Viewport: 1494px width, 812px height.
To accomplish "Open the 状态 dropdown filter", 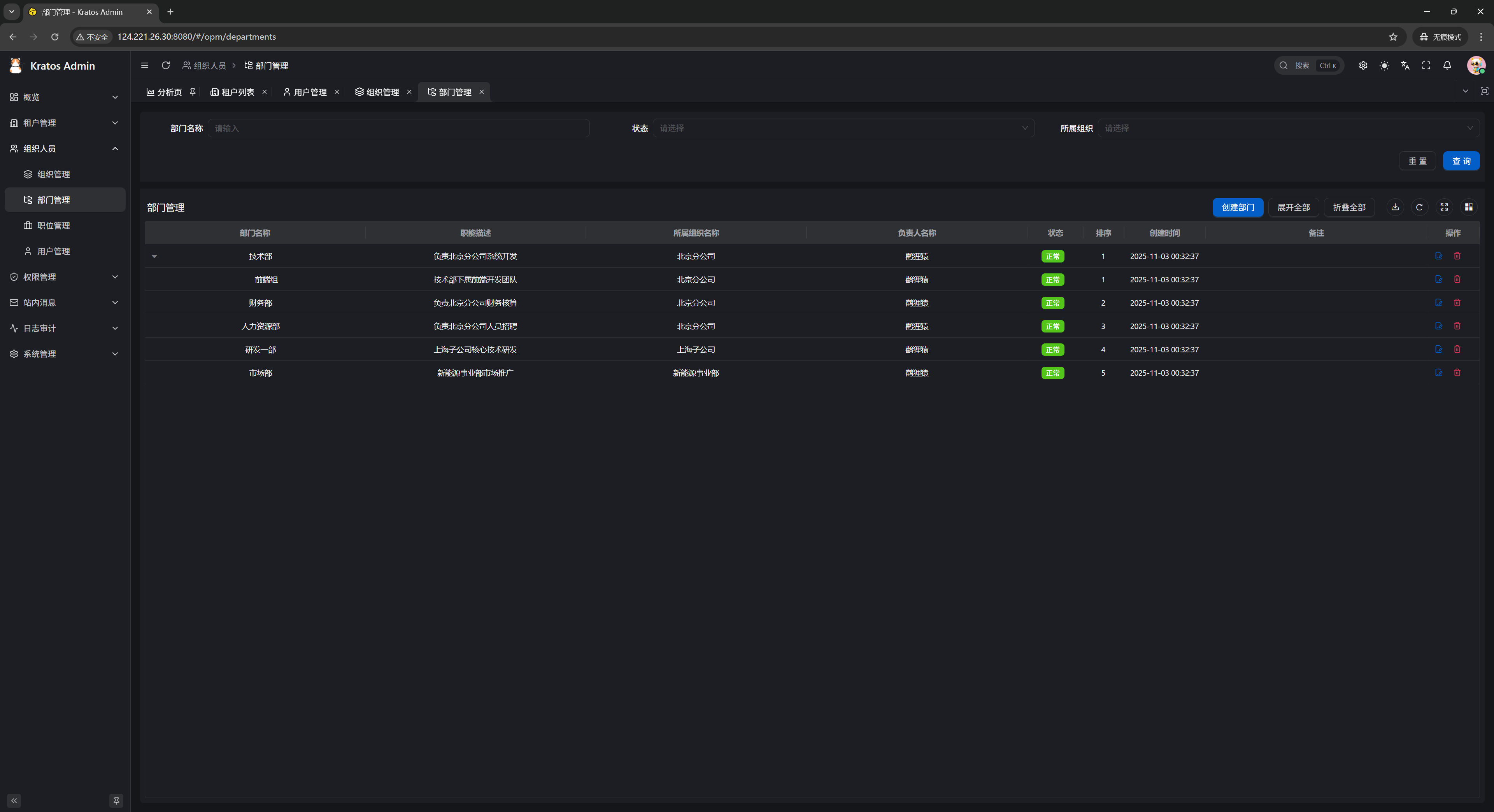I will (843, 128).
